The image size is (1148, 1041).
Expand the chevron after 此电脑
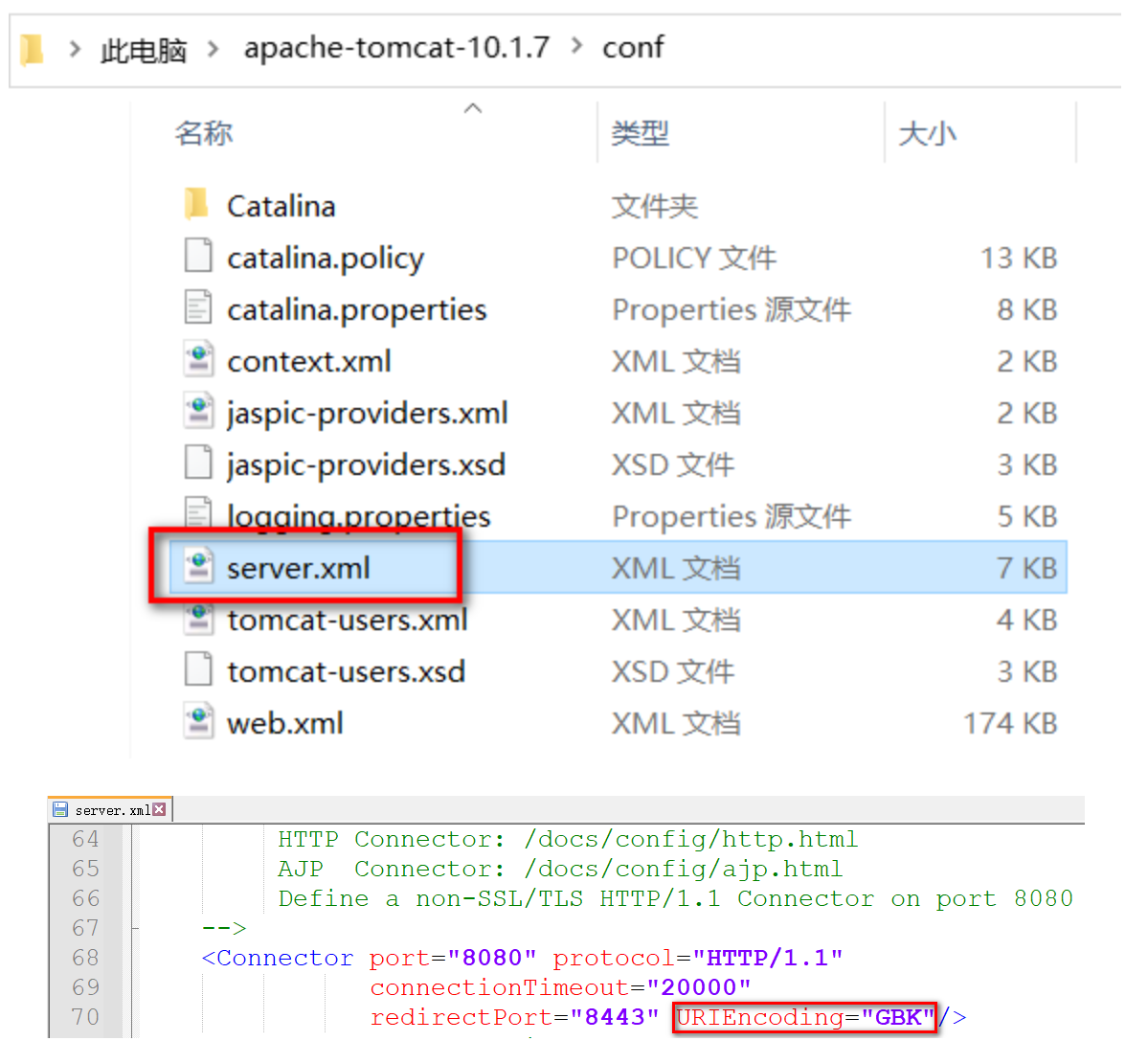click(x=214, y=49)
